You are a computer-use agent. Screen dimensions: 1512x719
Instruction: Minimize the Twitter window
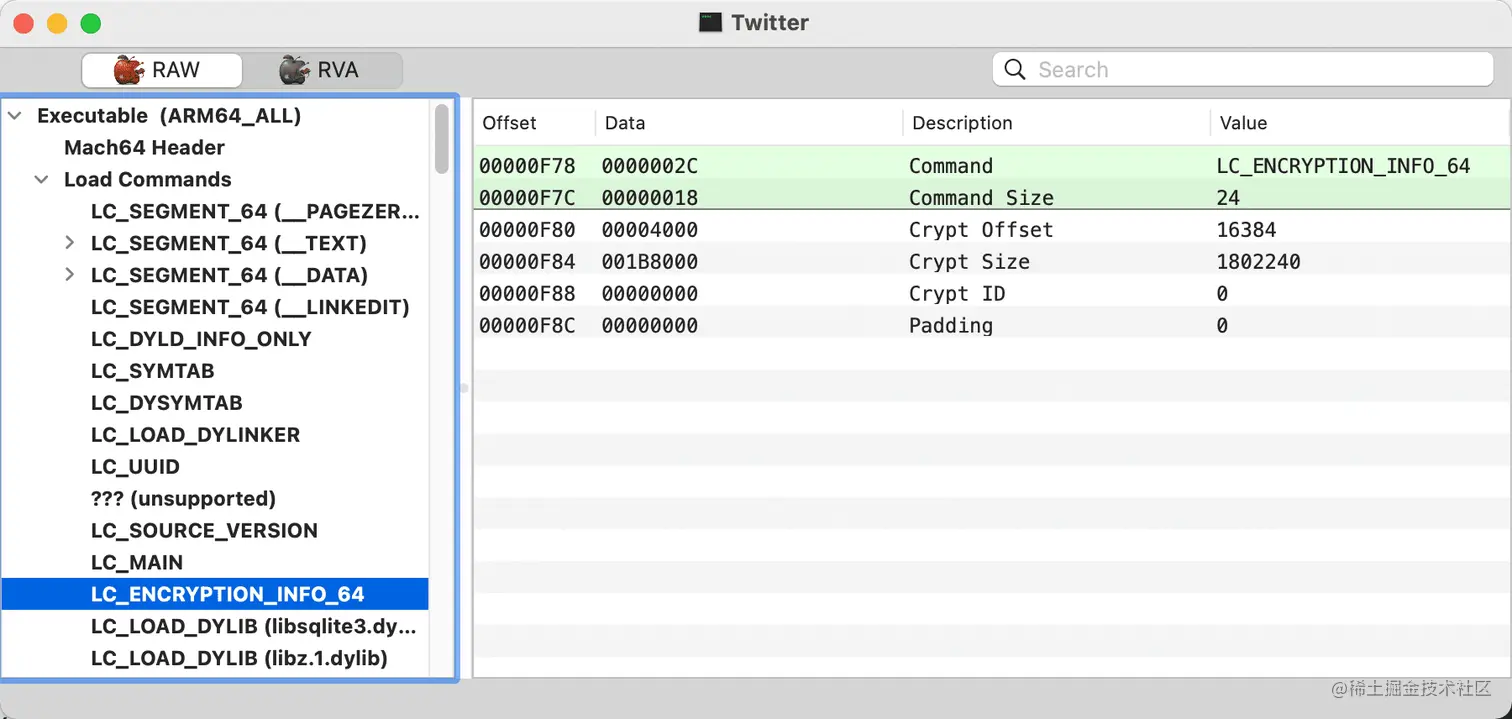click(x=57, y=23)
